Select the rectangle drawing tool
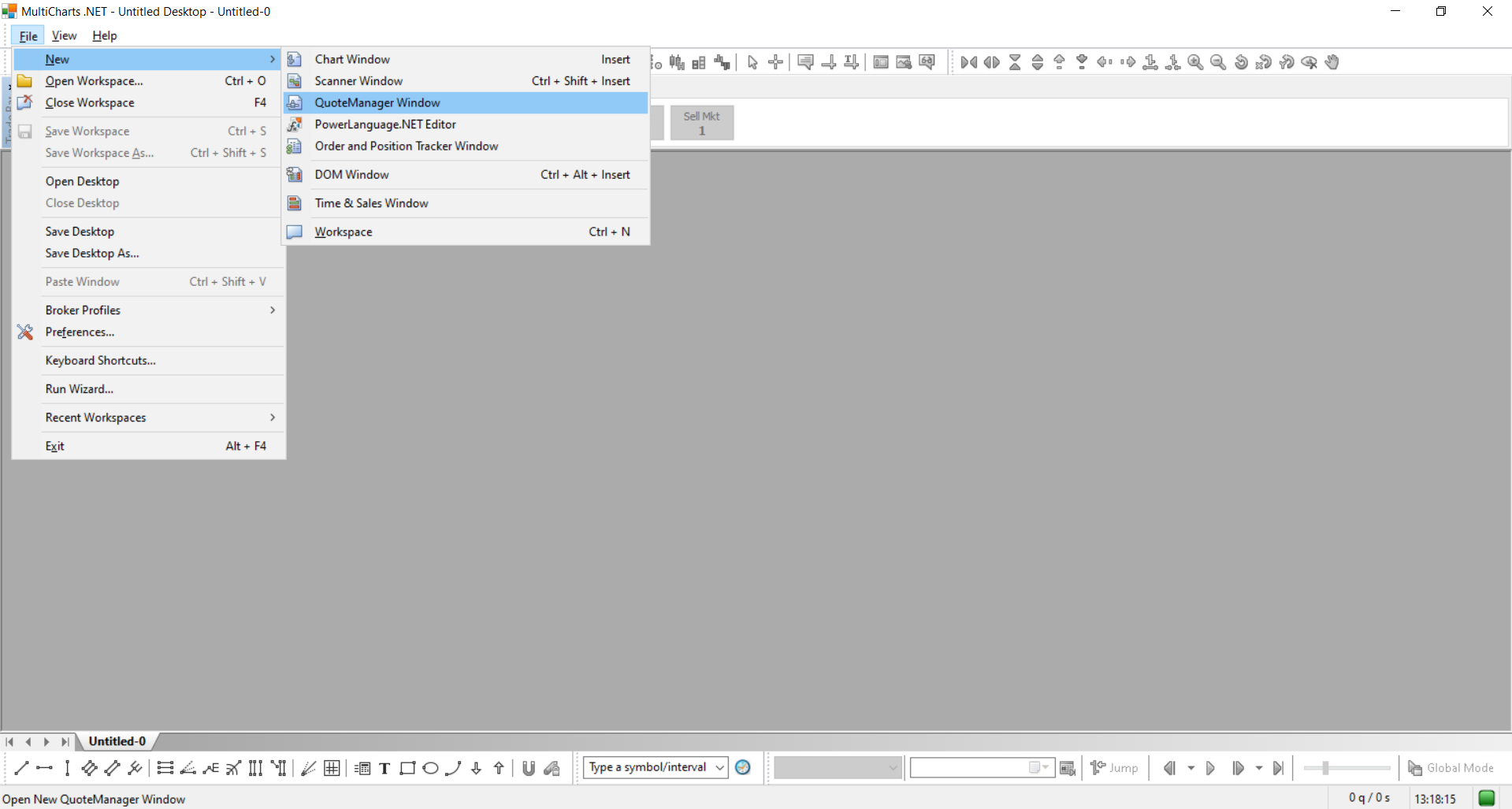The image size is (1512, 809). tap(407, 768)
